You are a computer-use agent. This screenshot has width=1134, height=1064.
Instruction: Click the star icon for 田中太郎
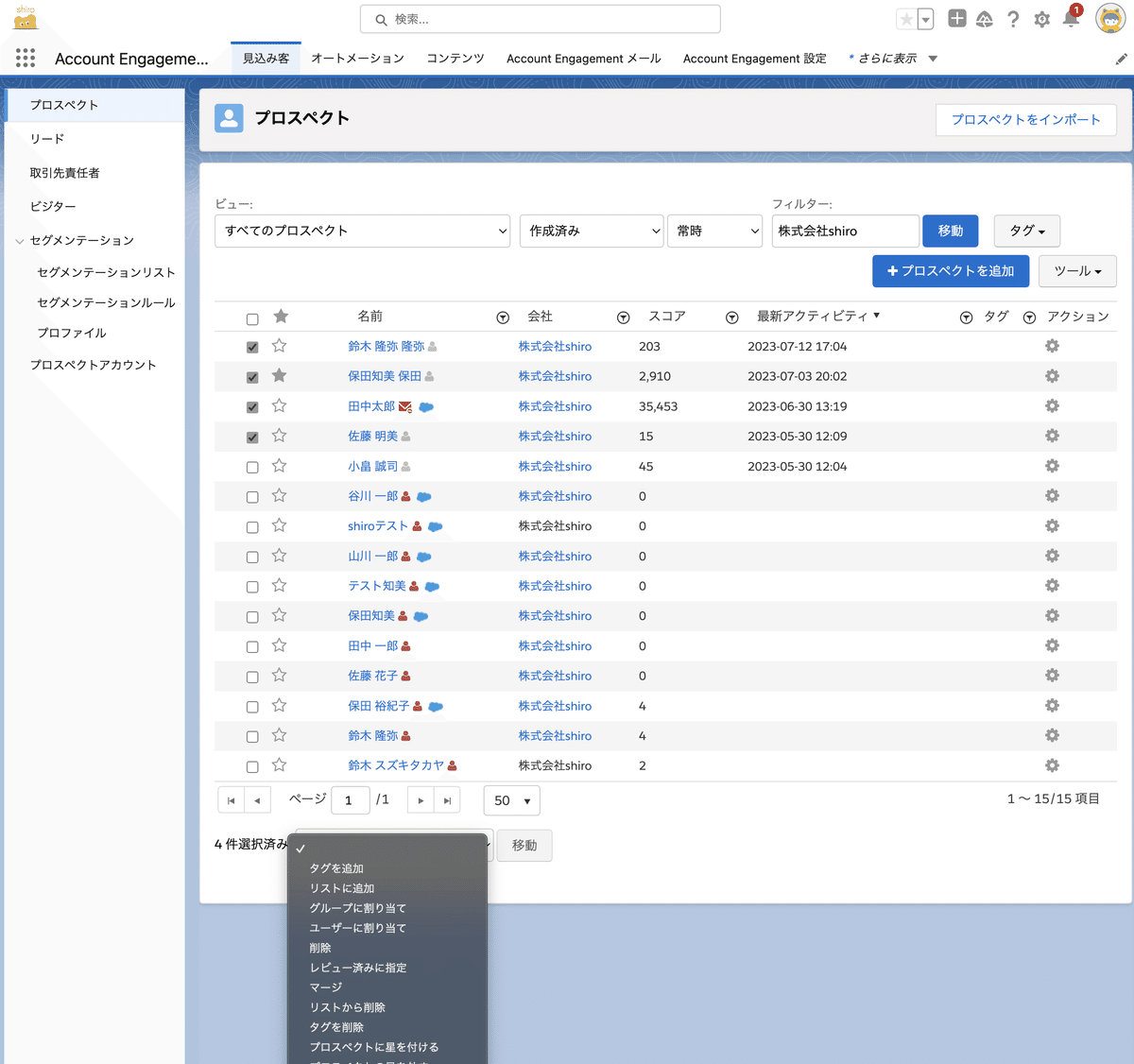coord(279,405)
